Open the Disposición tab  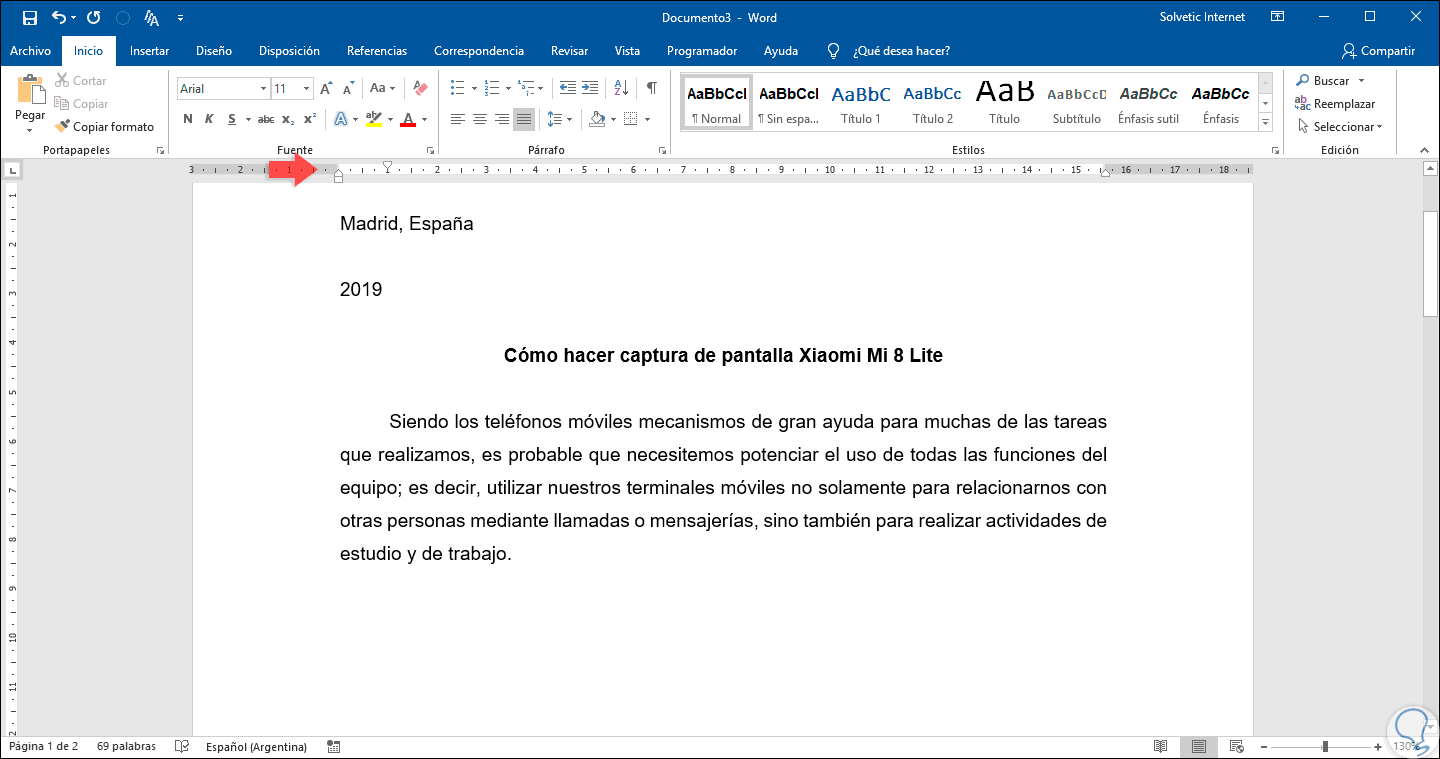click(x=289, y=51)
